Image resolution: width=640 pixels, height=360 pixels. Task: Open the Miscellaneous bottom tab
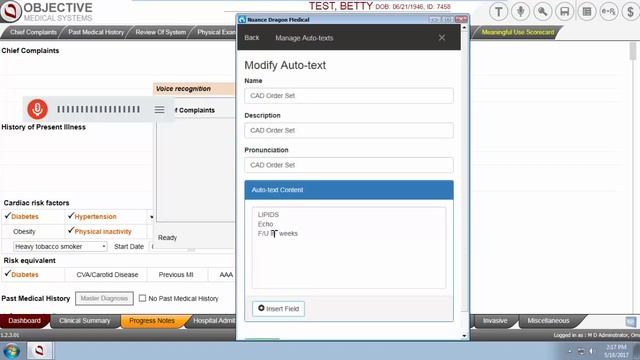tap(548, 321)
